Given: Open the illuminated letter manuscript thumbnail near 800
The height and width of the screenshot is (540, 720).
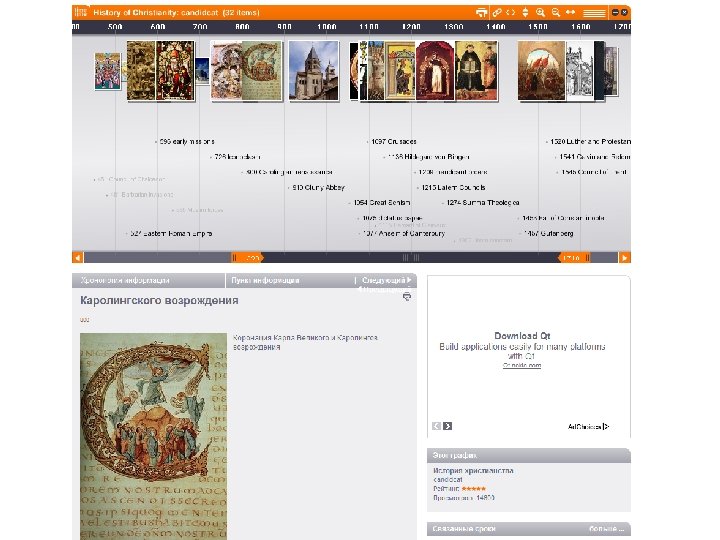Looking at the screenshot, I should [261, 71].
